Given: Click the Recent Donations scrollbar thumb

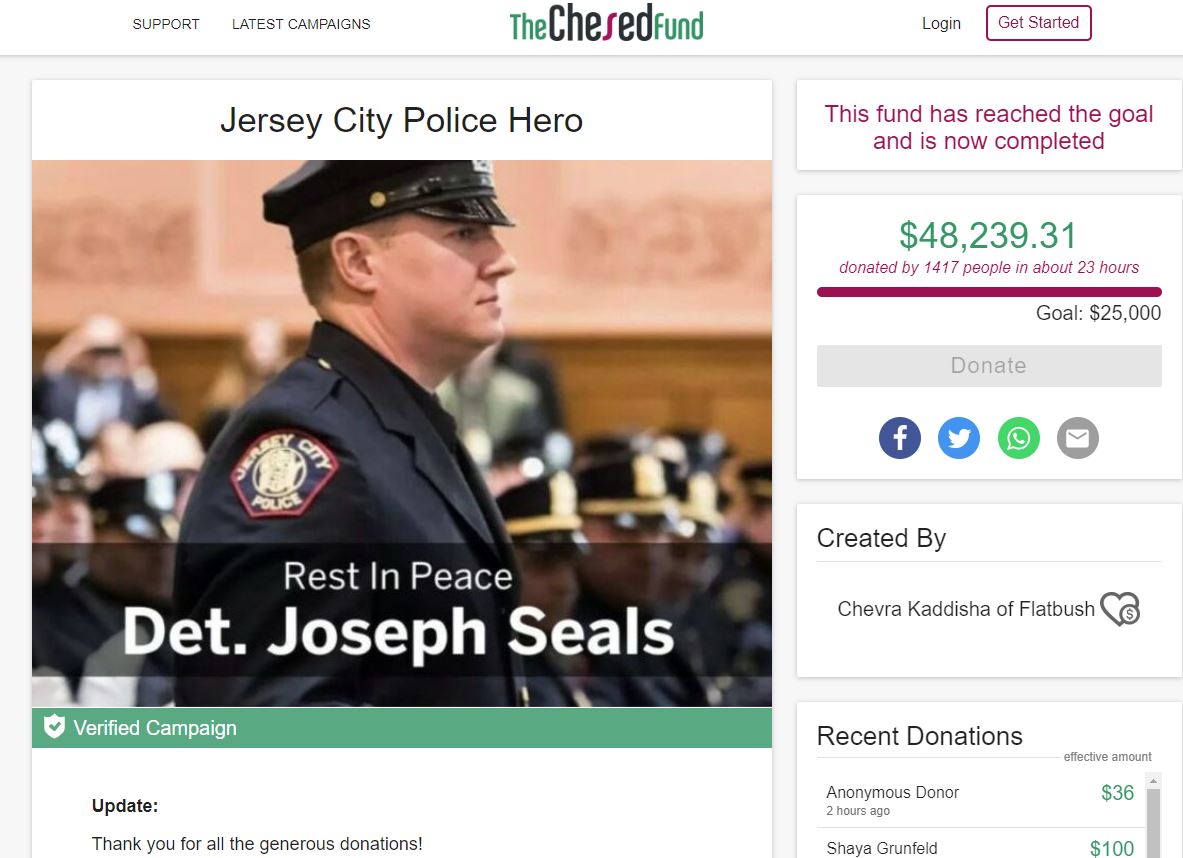Looking at the screenshot, I should coord(1152,823).
